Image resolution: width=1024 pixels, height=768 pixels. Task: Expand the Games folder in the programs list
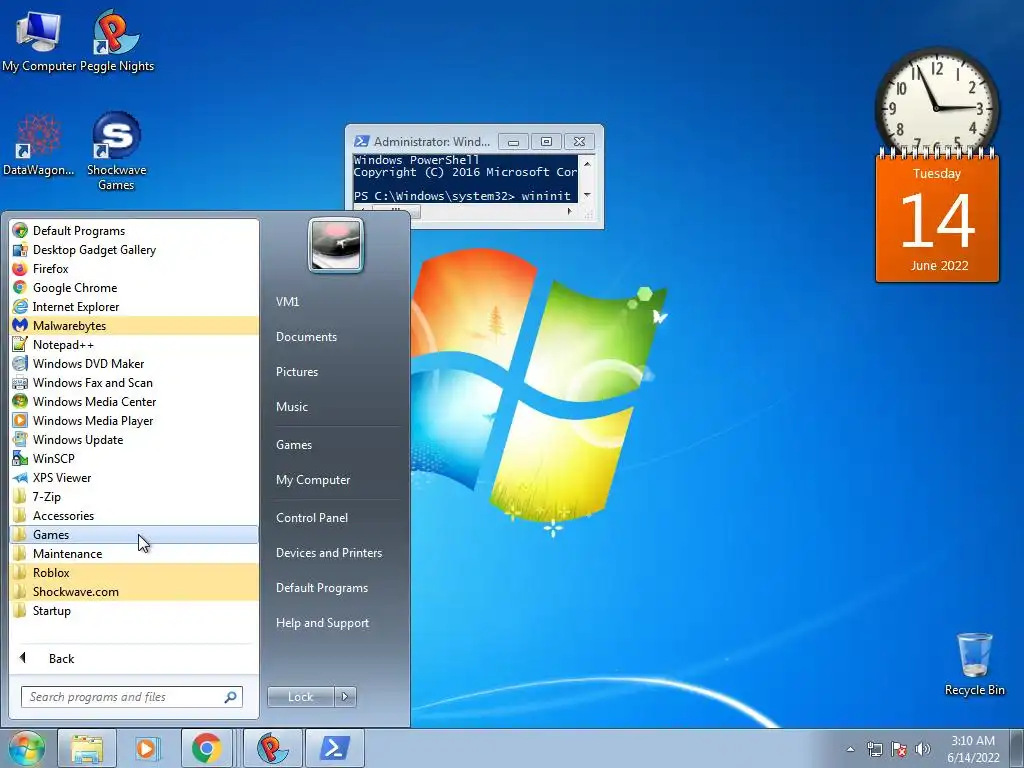pos(134,534)
